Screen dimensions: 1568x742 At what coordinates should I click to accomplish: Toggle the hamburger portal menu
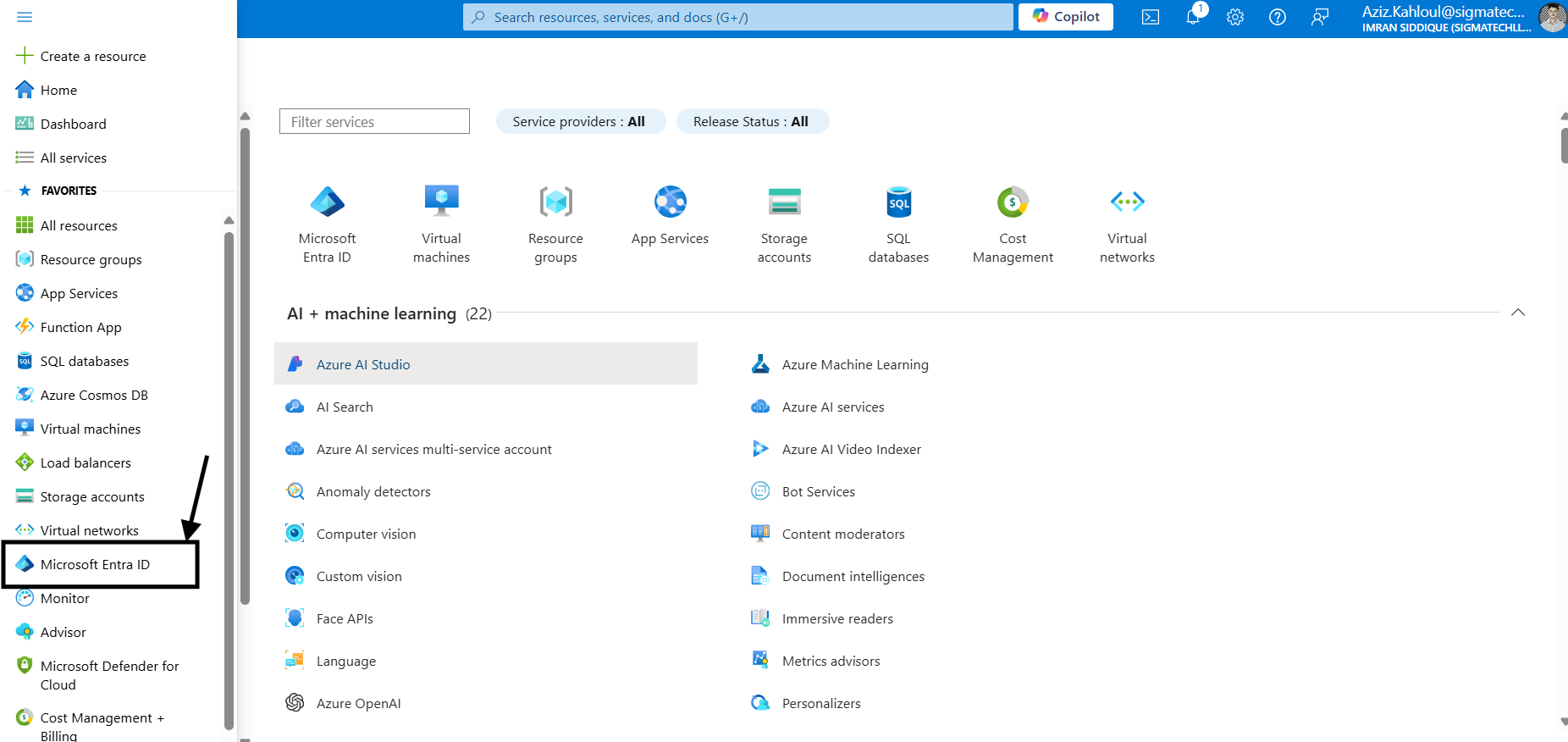point(25,17)
